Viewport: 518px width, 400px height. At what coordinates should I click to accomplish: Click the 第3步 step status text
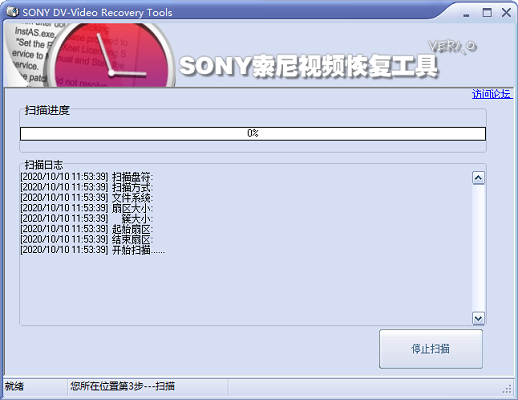(x=122, y=386)
